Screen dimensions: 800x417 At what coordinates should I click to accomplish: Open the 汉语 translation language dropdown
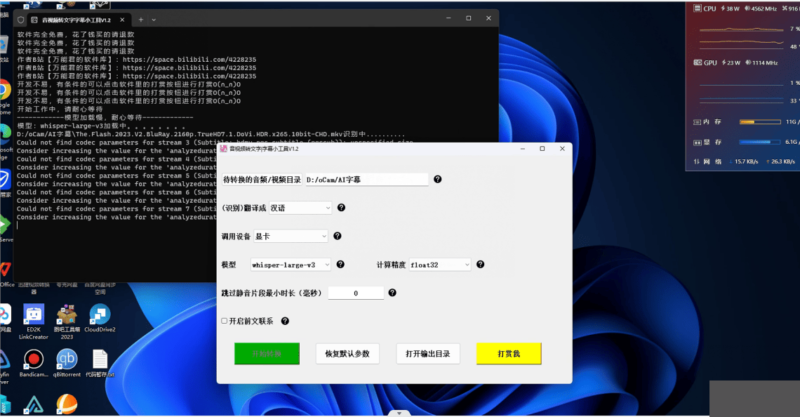(x=301, y=208)
